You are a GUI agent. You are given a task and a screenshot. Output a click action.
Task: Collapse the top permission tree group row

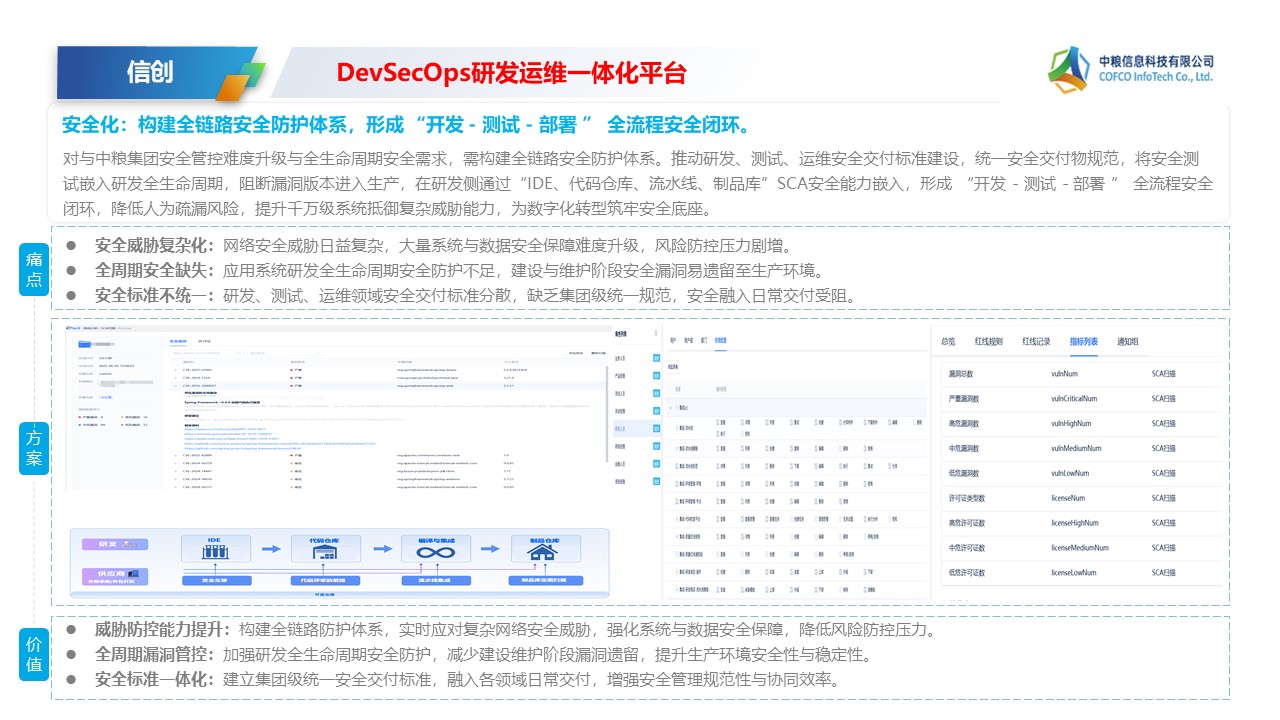click(x=671, y=408)
